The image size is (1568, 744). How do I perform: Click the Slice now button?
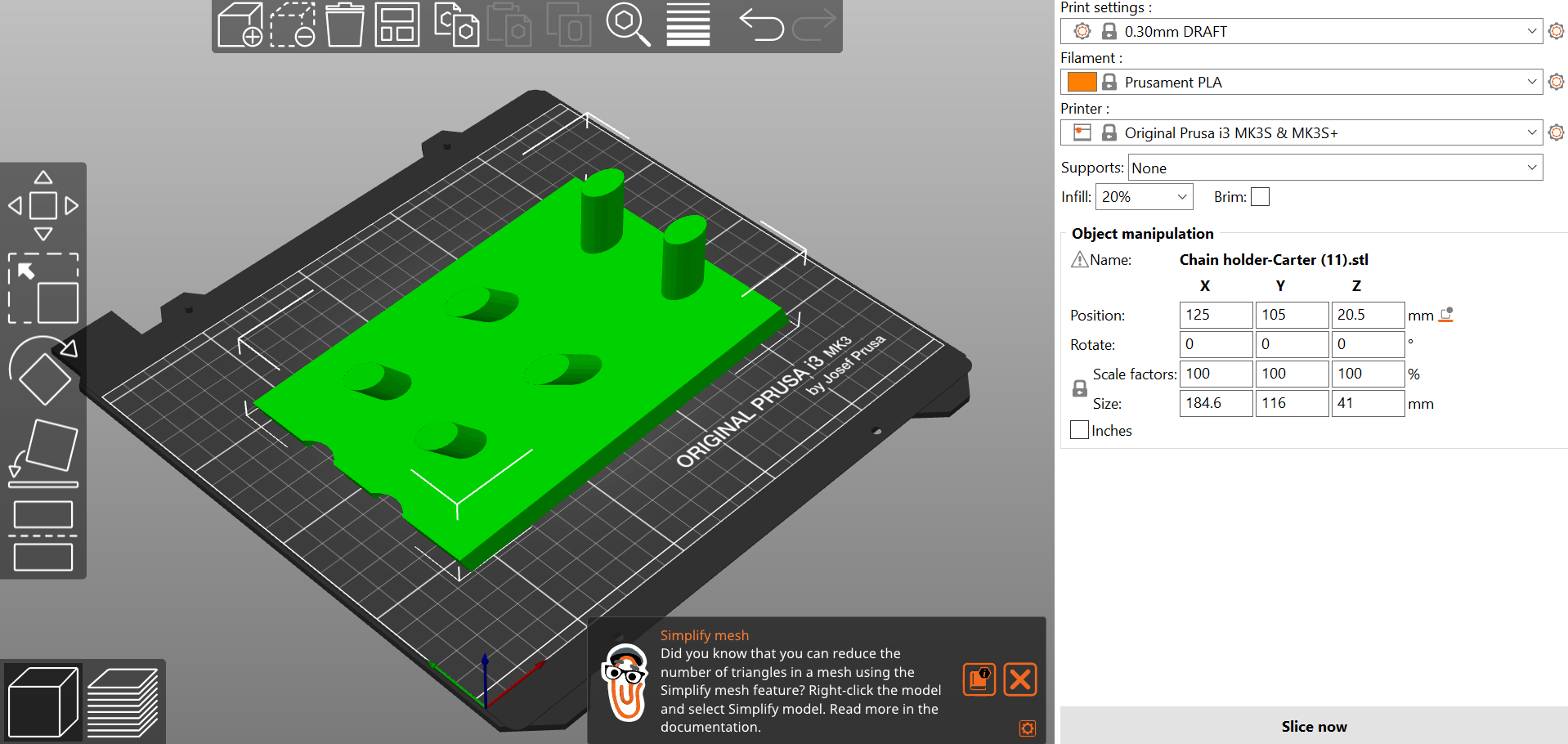coord(1314,726)
